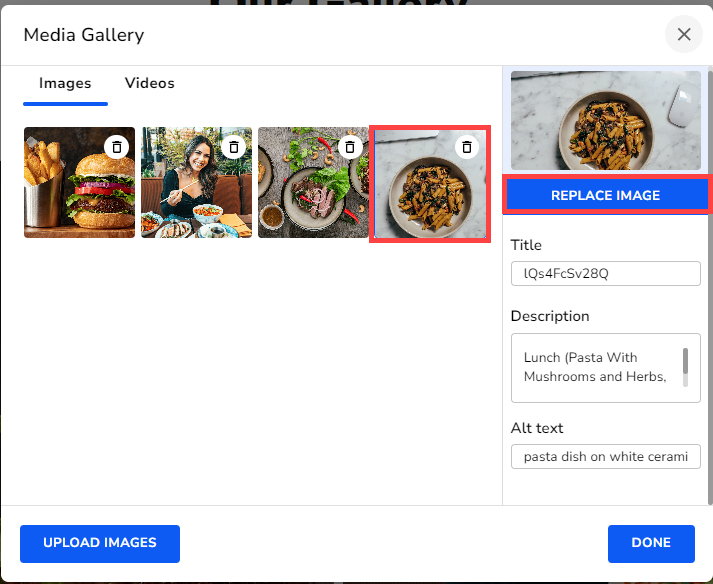Delete the burger and fries image
Image resolution: width=713 pixels, height=584 pixels.
point(117,147)
